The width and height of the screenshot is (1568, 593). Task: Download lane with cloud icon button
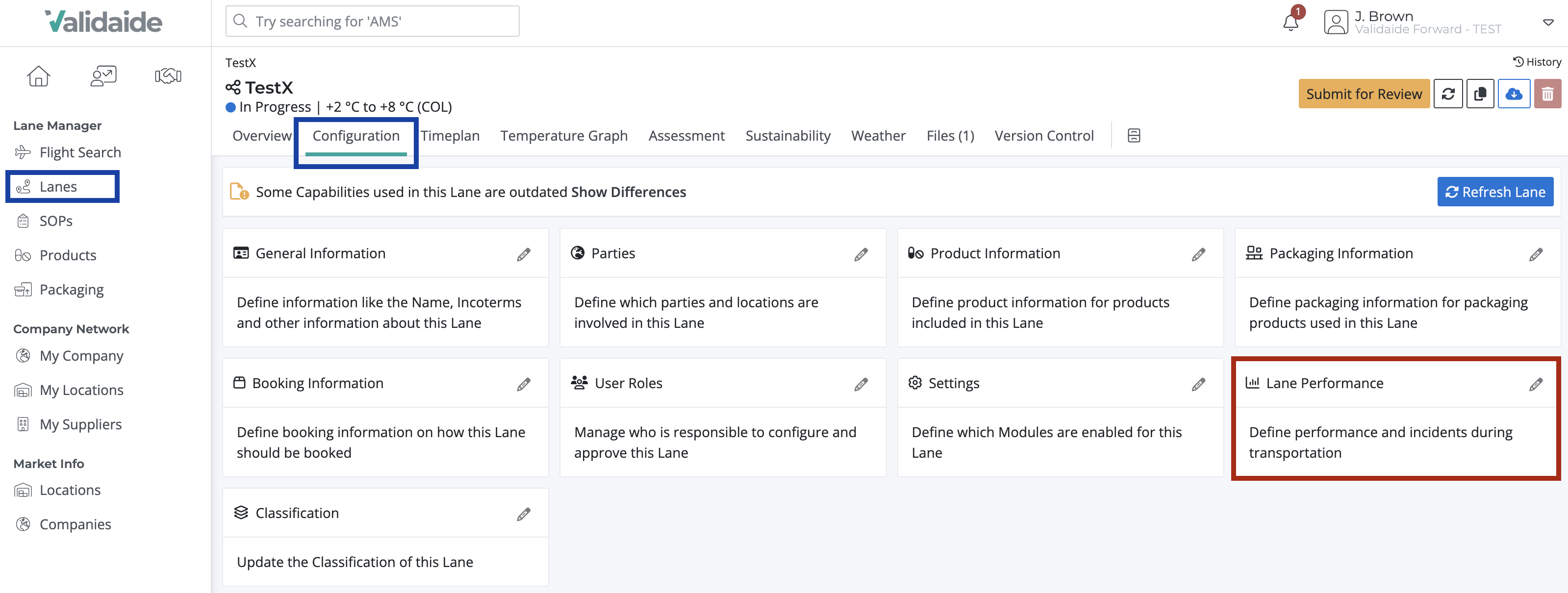[x=1514, y=94]
